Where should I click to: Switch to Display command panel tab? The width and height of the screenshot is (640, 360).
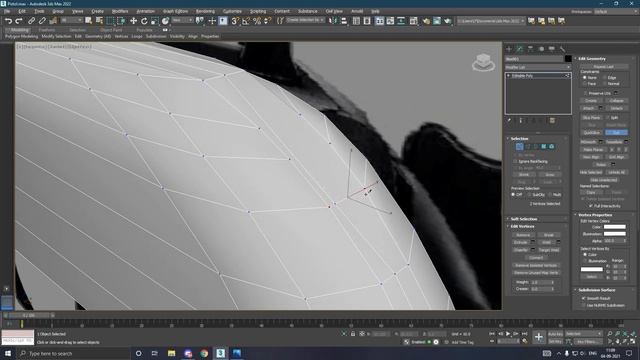coord(552,49)
